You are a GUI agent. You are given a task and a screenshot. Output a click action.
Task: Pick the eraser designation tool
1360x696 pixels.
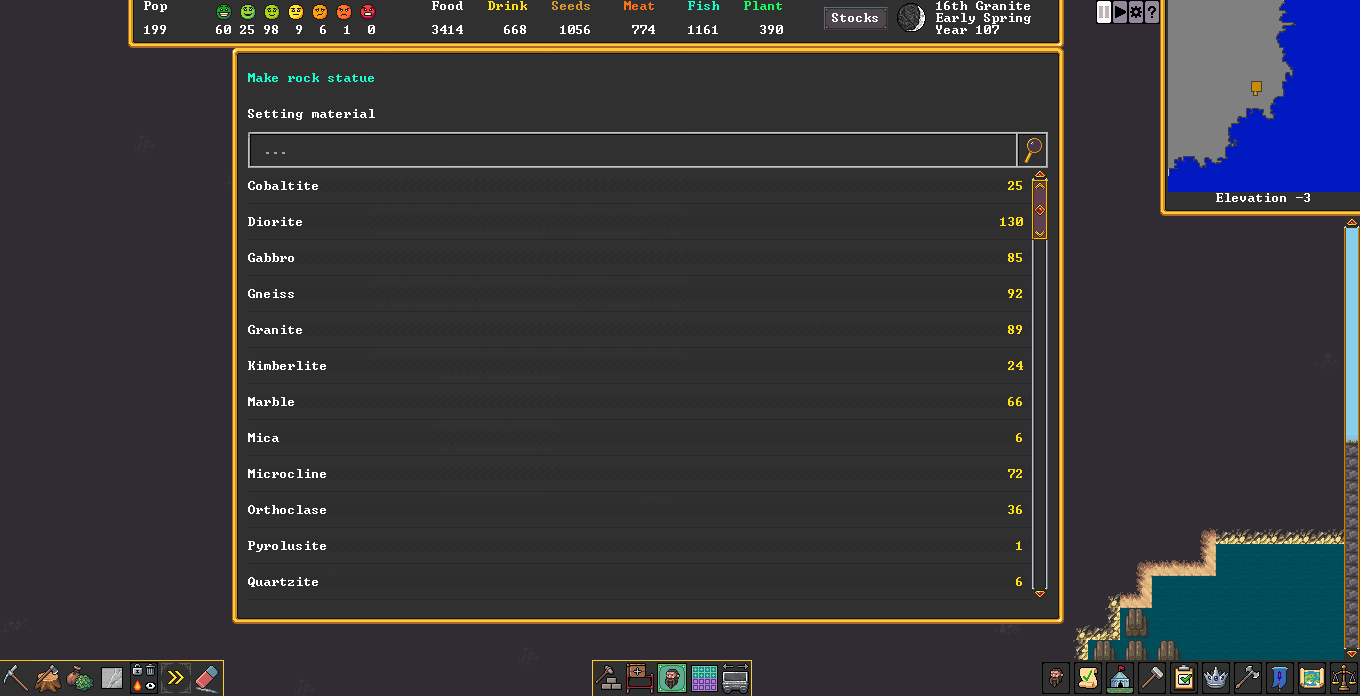(207, 678)
